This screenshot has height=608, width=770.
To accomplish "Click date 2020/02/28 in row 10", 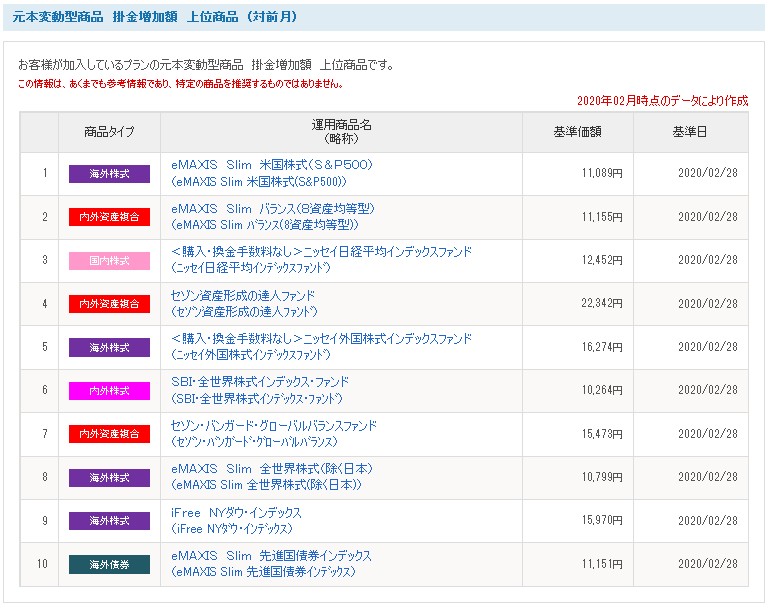I will pos(708,564).
